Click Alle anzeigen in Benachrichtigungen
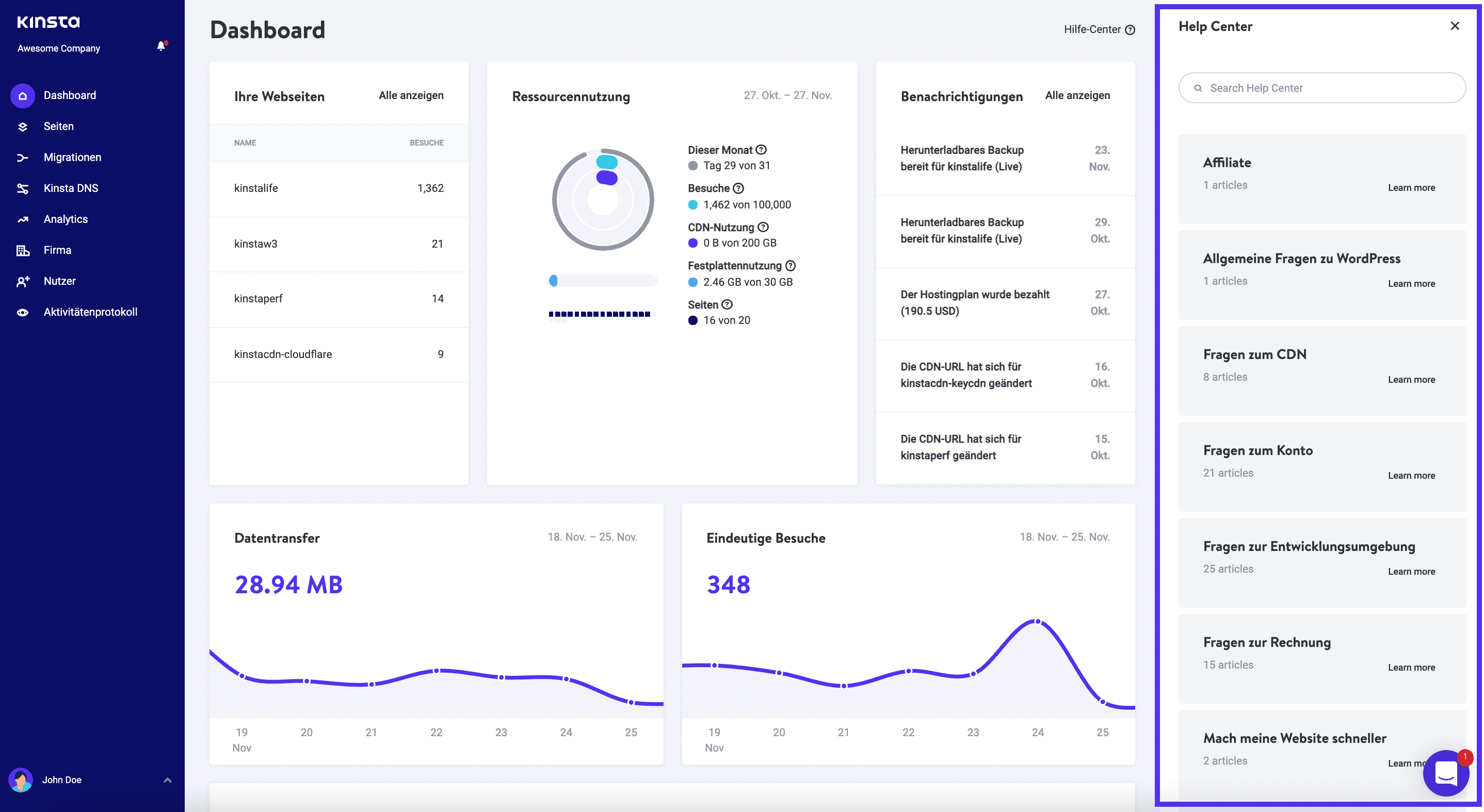Screen dimensions: 1484x812 pyautogui.click(x=1077, y=95)
